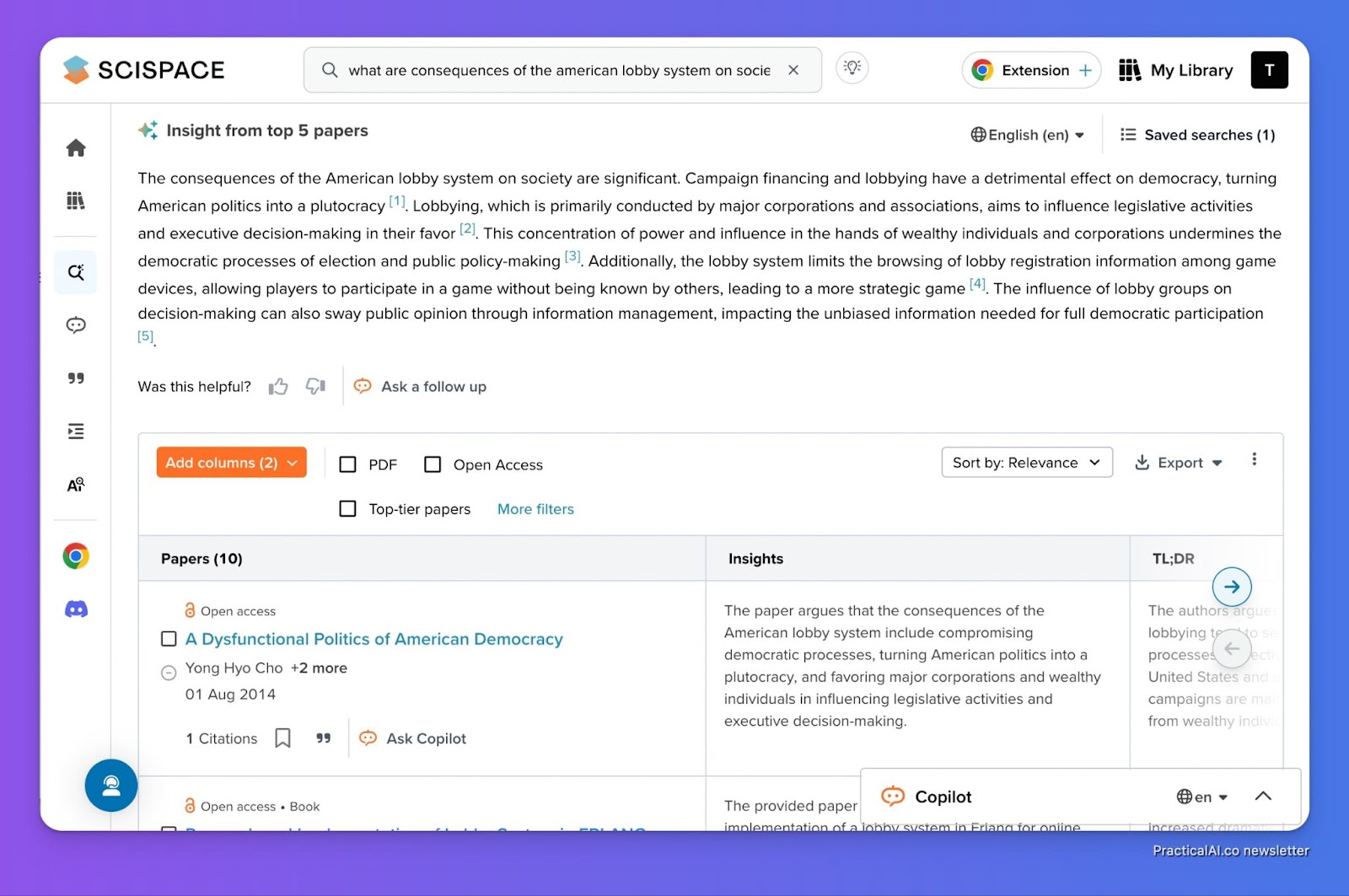Bookmark the Dysfunctional Politics paper
1349x896 pixels.
coord(283,738)
